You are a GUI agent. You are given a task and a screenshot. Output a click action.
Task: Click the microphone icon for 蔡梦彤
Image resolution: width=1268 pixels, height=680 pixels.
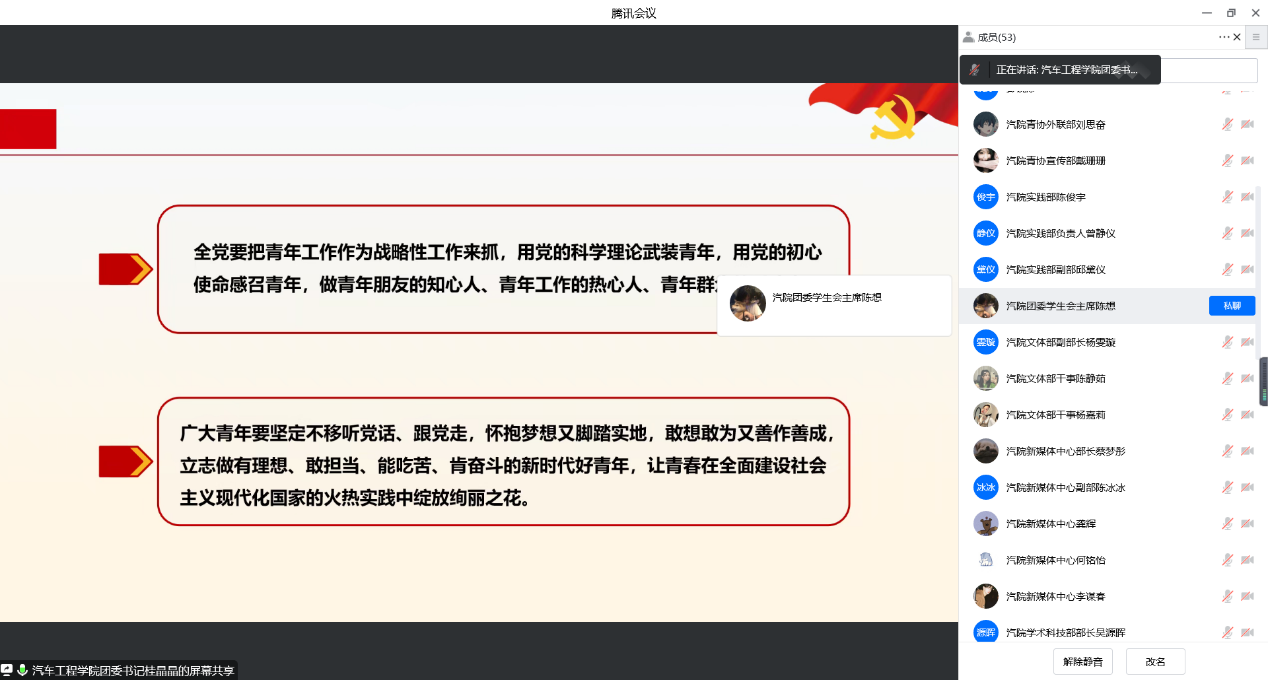tap(1227, 452)
